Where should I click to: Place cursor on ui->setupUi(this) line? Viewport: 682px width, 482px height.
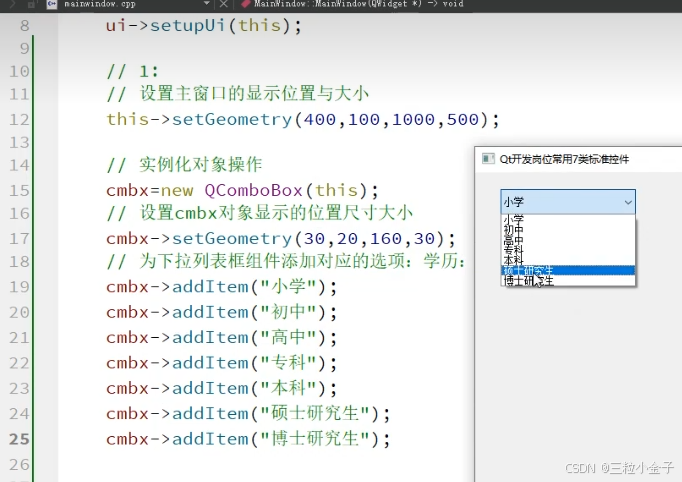pyautogui.click(x=204, y=25)
